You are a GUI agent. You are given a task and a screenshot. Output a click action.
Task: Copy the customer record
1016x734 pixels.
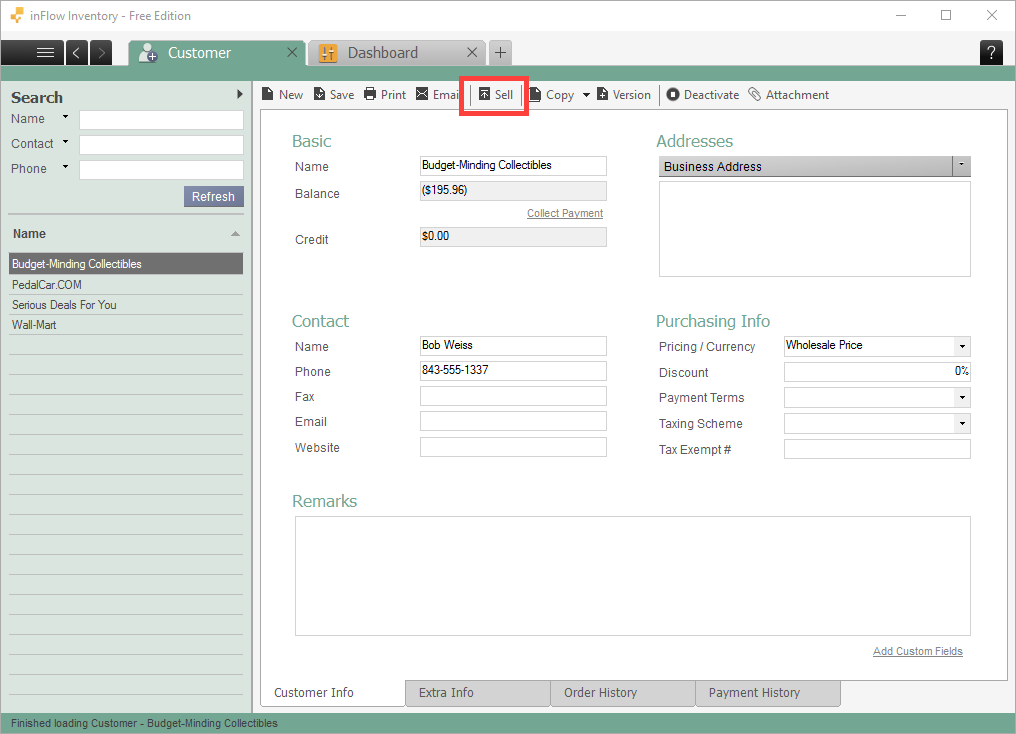click(552, 95)
